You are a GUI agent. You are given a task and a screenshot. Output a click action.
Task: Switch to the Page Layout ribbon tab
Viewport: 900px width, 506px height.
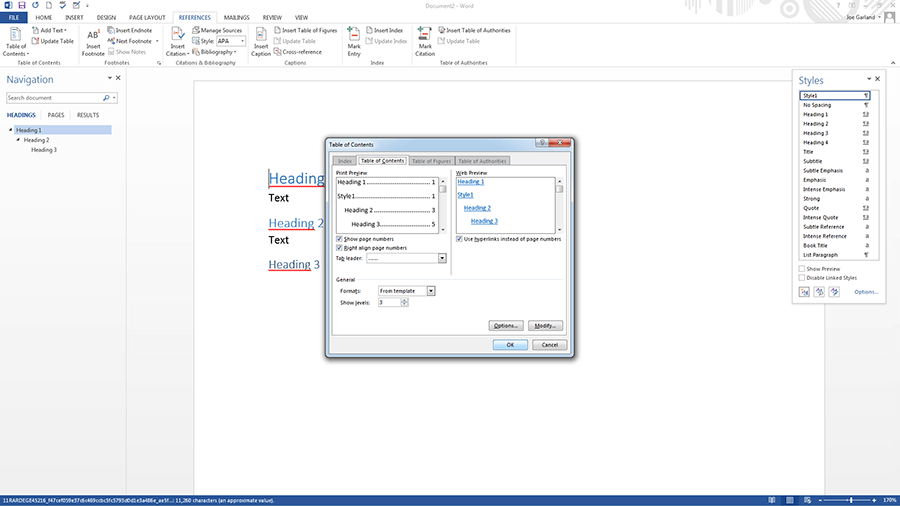pos(146,17)
